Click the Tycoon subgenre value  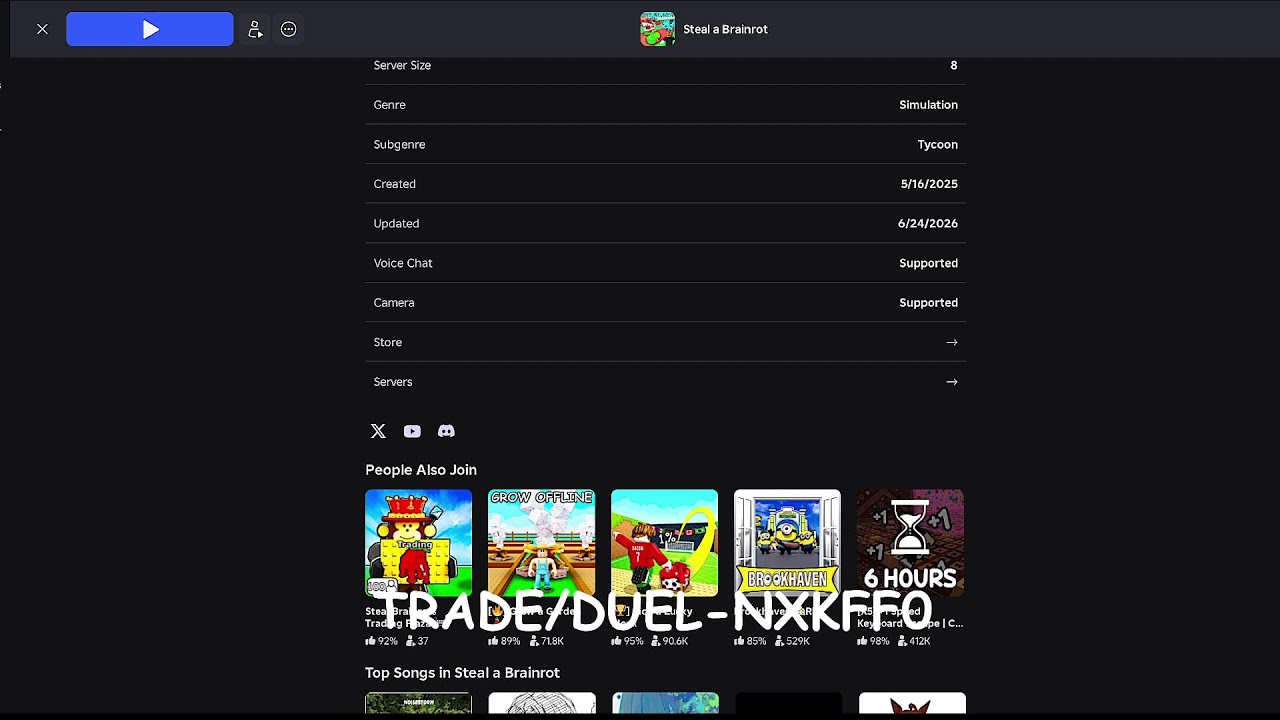[937, 144]
